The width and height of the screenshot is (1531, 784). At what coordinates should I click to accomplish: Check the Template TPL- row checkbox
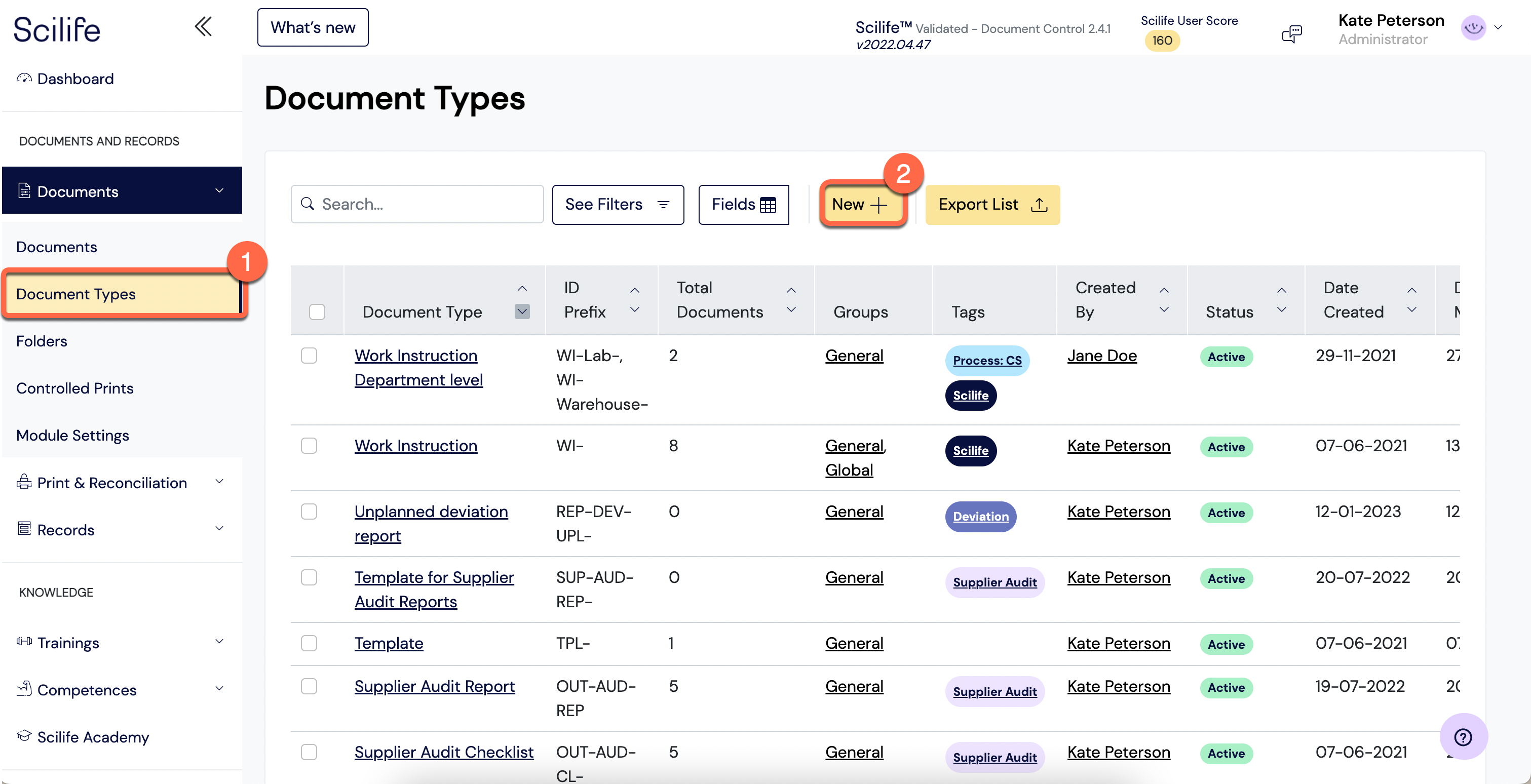(x=309, y=644)
